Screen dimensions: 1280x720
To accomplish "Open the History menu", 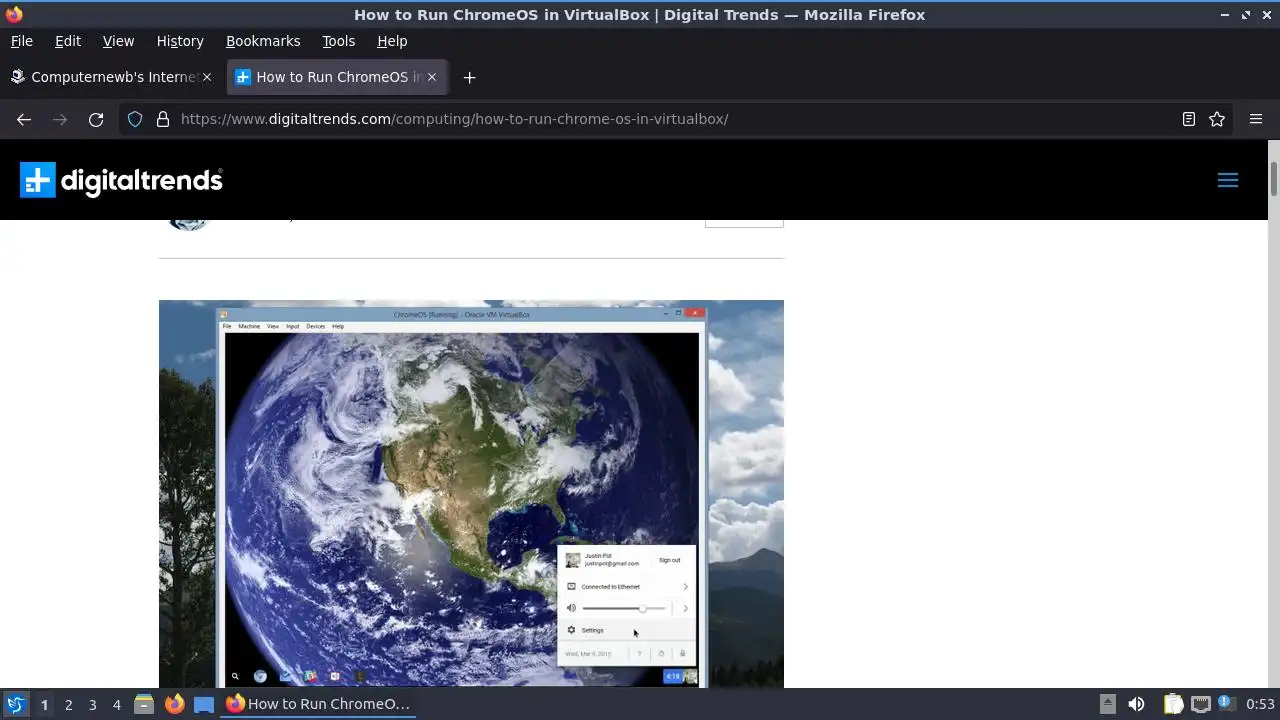I will click(x=180, y=41).
